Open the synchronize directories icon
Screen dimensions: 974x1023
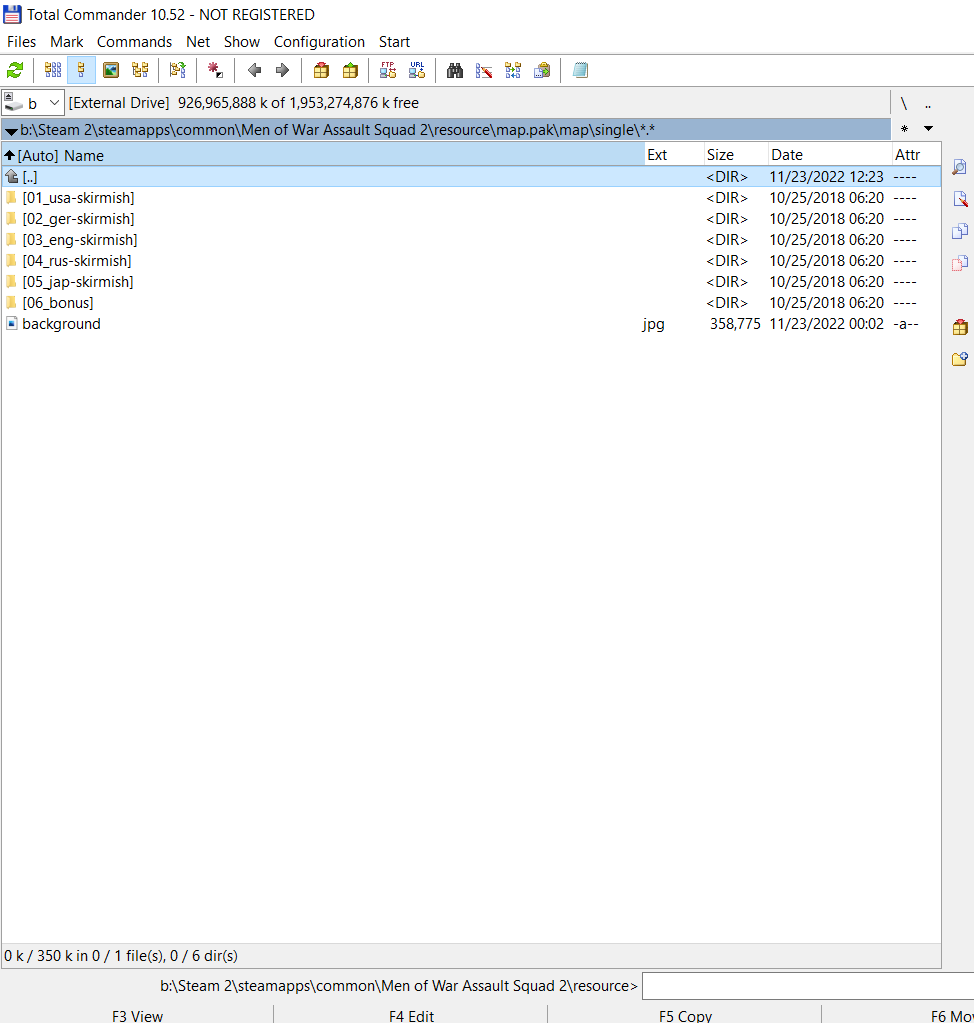coord(513,70)
